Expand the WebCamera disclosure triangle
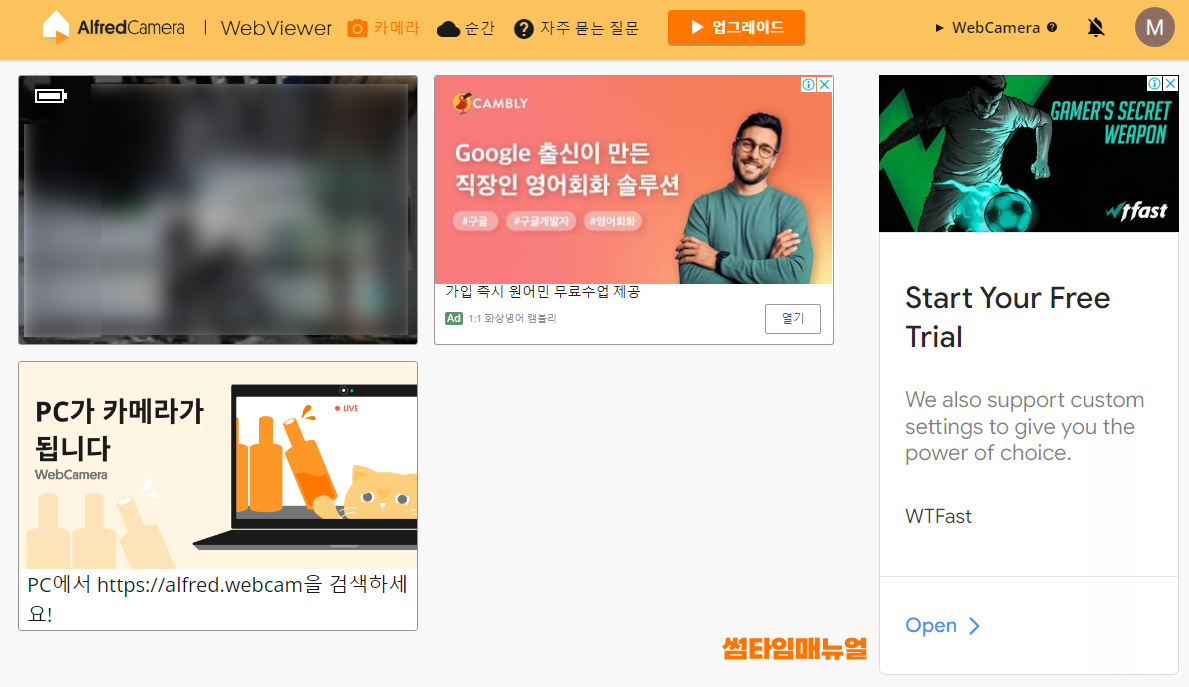This screenshot has height=687, width=1189. pos(940,28)
